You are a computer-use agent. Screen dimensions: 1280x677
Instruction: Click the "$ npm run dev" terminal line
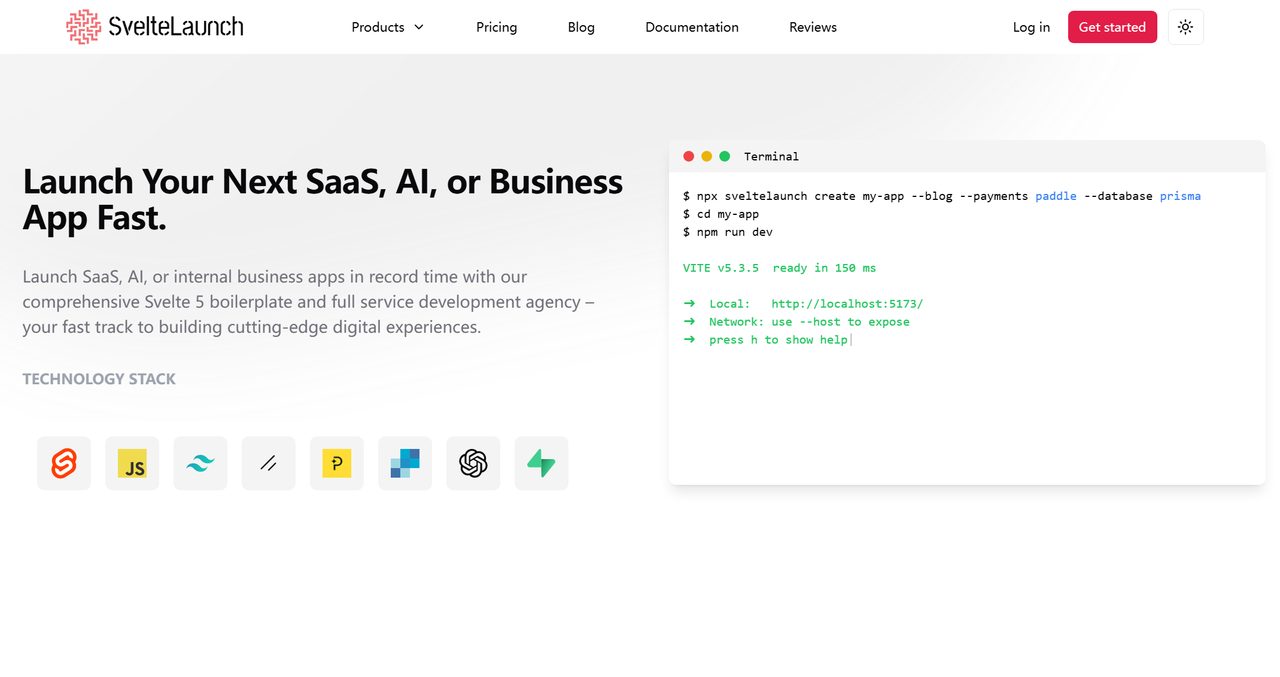point(728,232)
